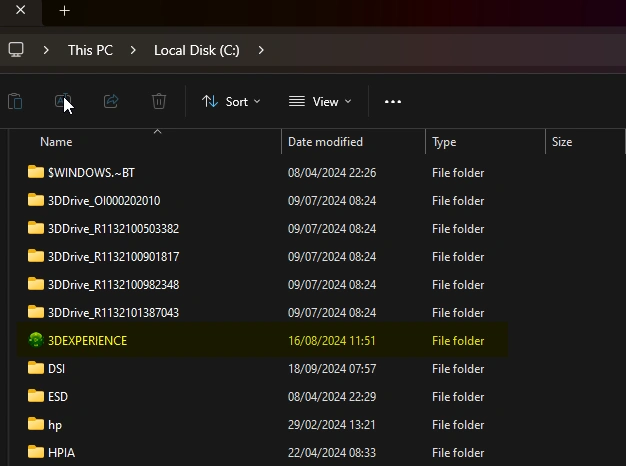This screenshot has width=626, height=466.
Task: Open the View dropdown menu
Action: 320,101
